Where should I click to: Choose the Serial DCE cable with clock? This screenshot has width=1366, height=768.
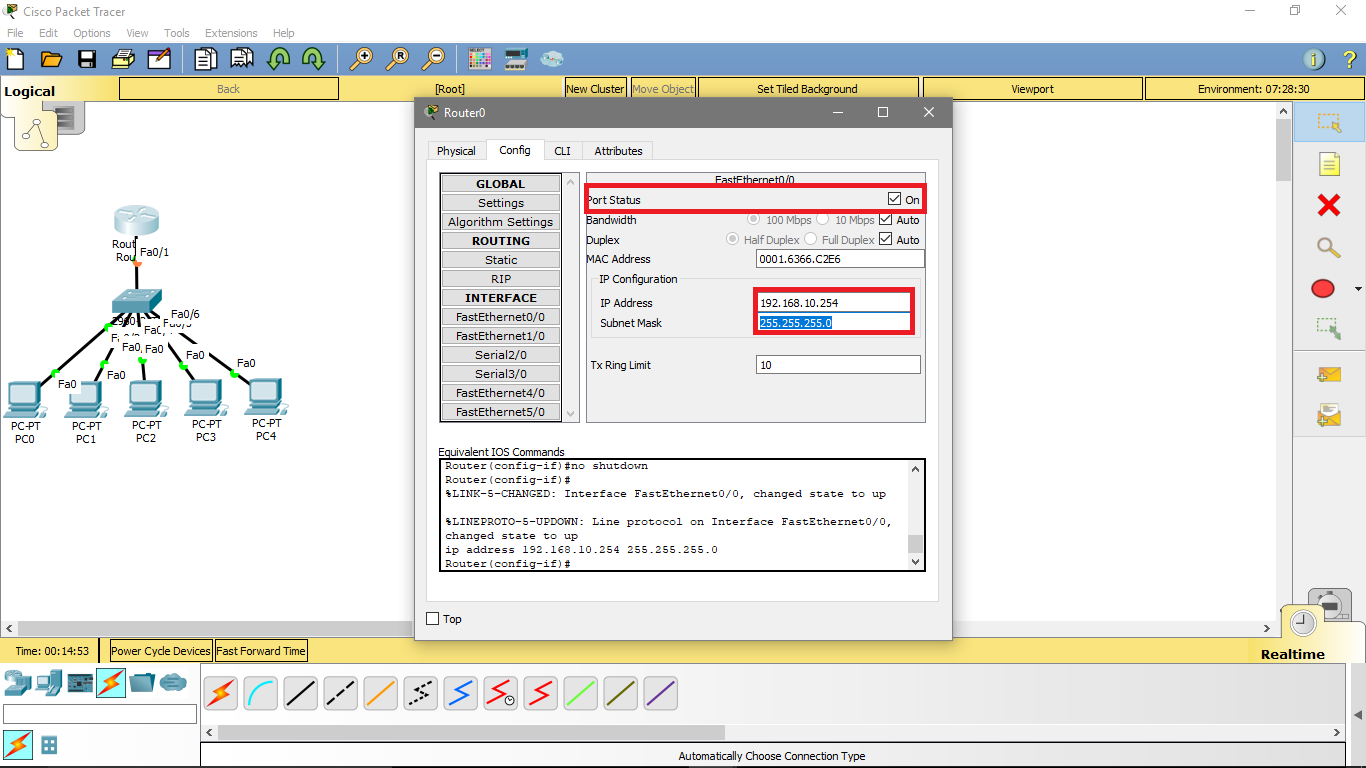pos(501,693)
